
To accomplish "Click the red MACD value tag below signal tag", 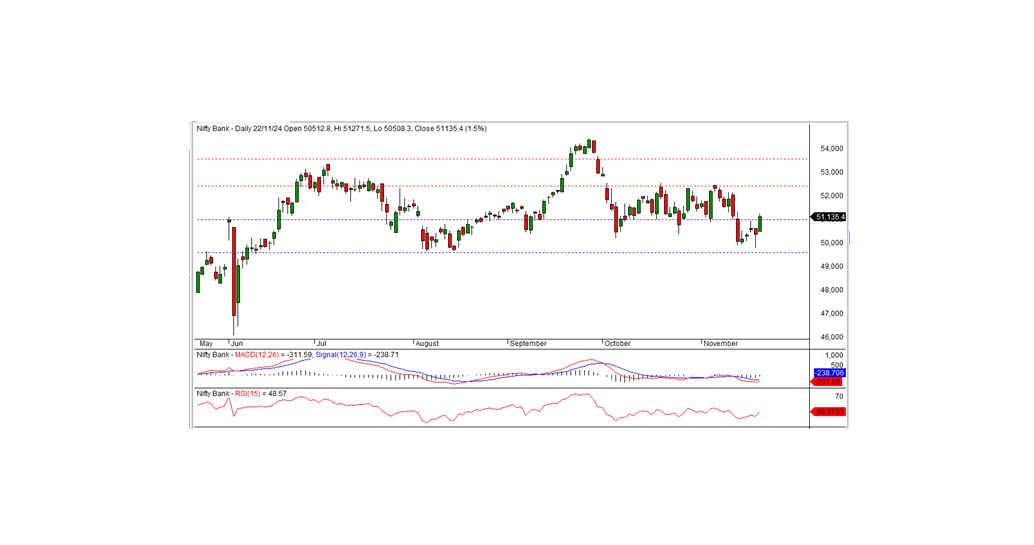I will (828, 382).
